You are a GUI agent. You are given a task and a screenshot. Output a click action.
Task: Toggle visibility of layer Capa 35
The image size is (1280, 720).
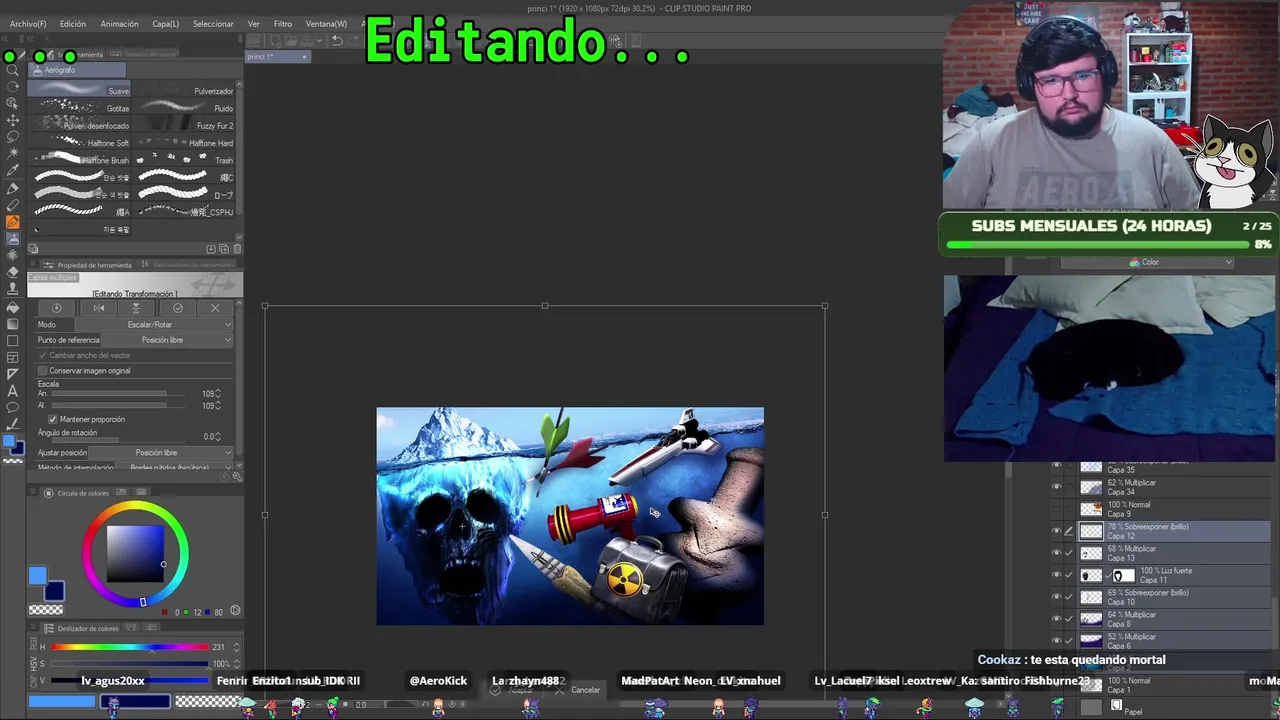pos(1056,466)
